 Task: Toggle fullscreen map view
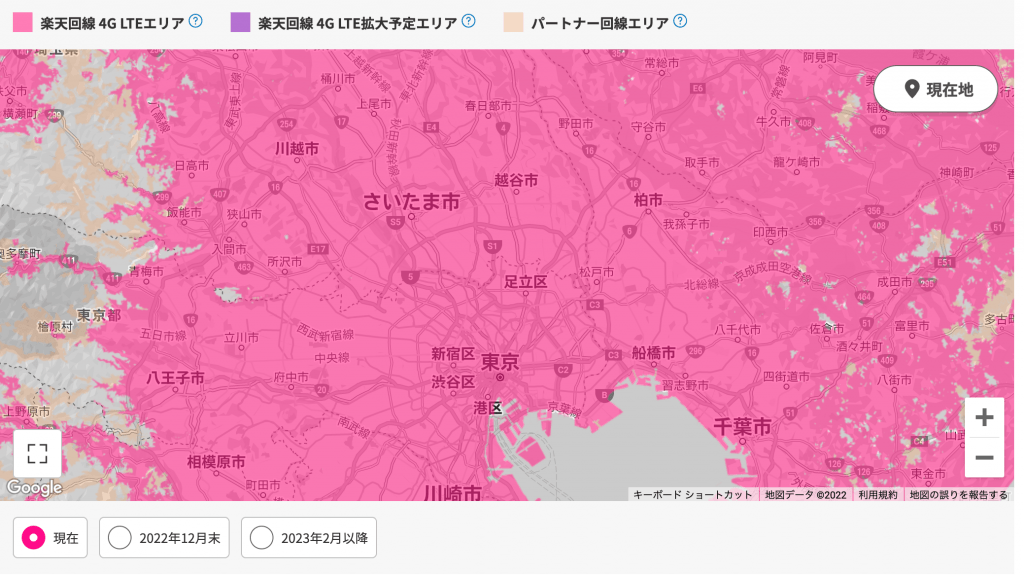[x=37, y=454]
